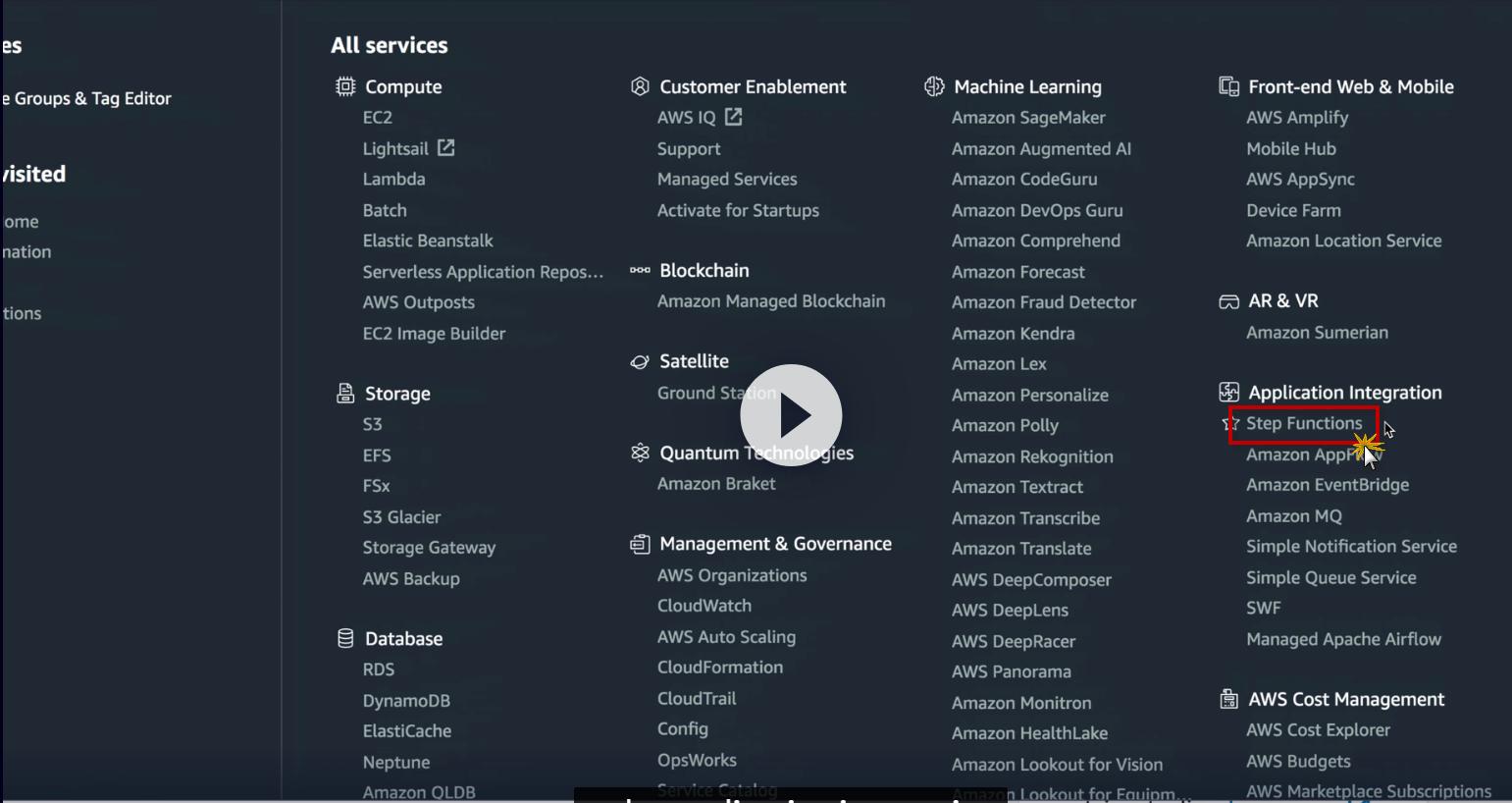Open the Support link
This screenshot has height=803, width=1512.
[689, 149]
